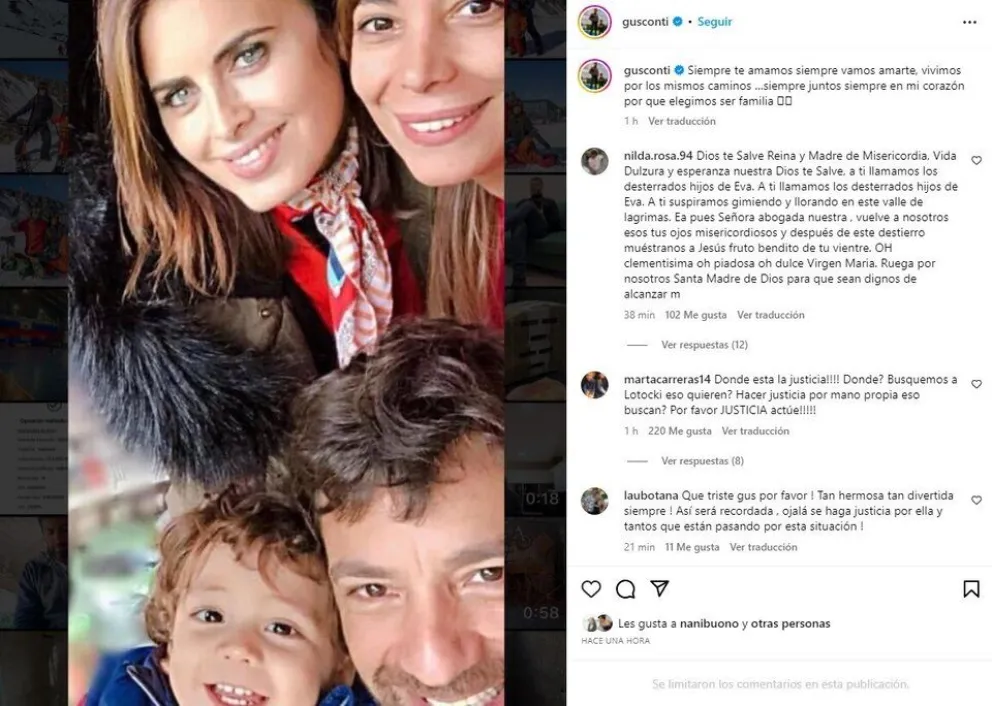This screenshot has height=706, width=992.
Task: Open nilda.rosa.94 commenter avatar
Action: 595,161
